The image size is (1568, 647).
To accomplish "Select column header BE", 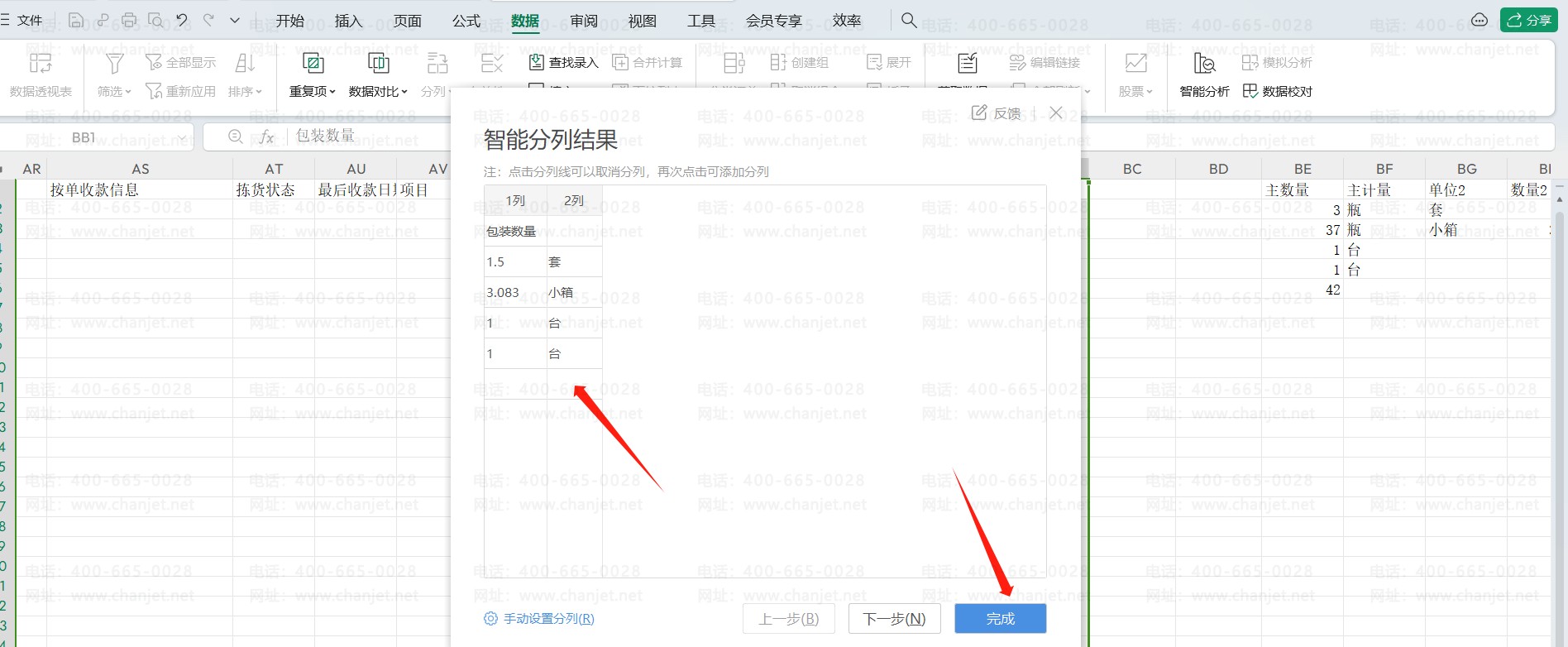I will coord(1303,169).
